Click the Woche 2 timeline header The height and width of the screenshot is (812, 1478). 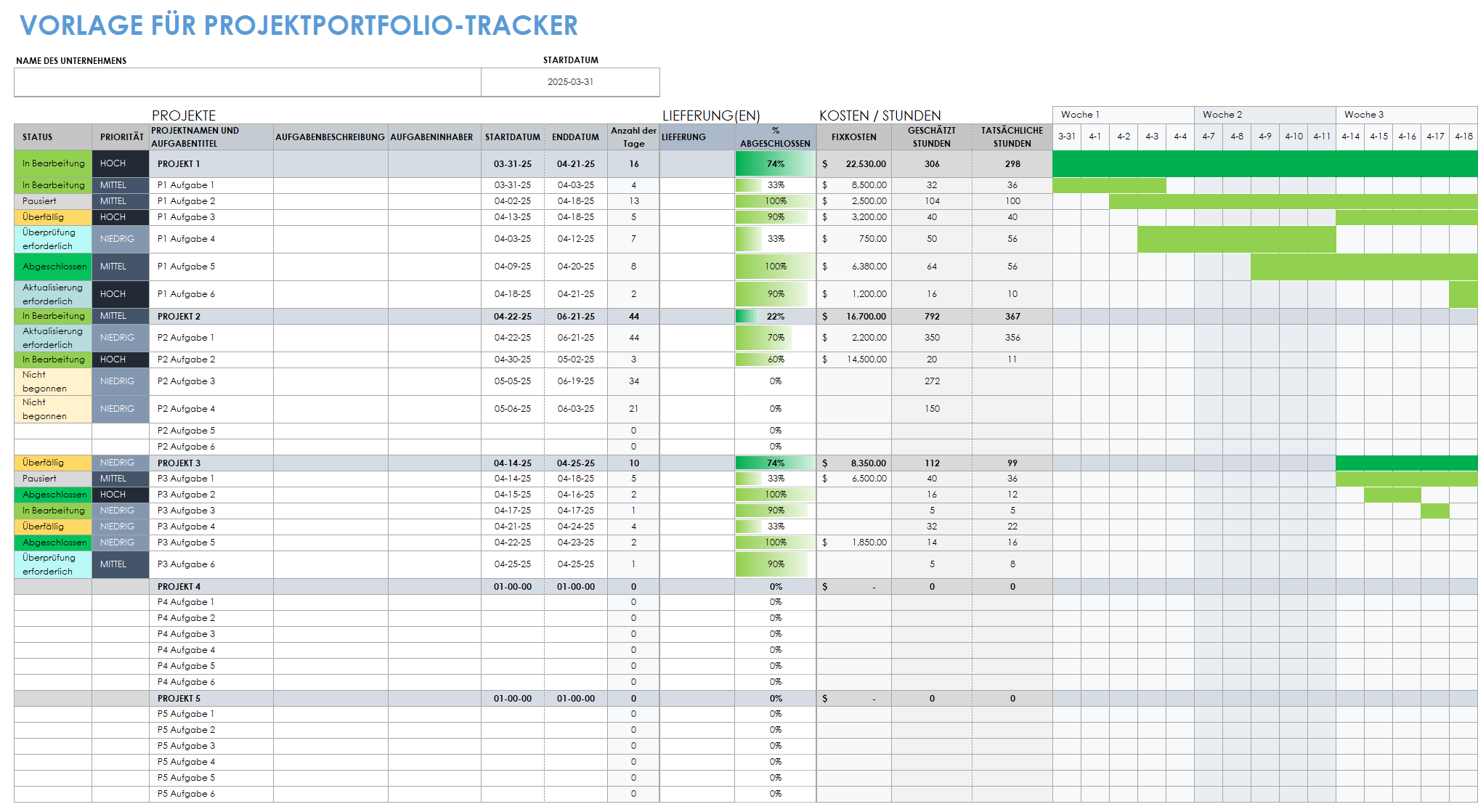pyautogui.click(x=1265, y=115)
